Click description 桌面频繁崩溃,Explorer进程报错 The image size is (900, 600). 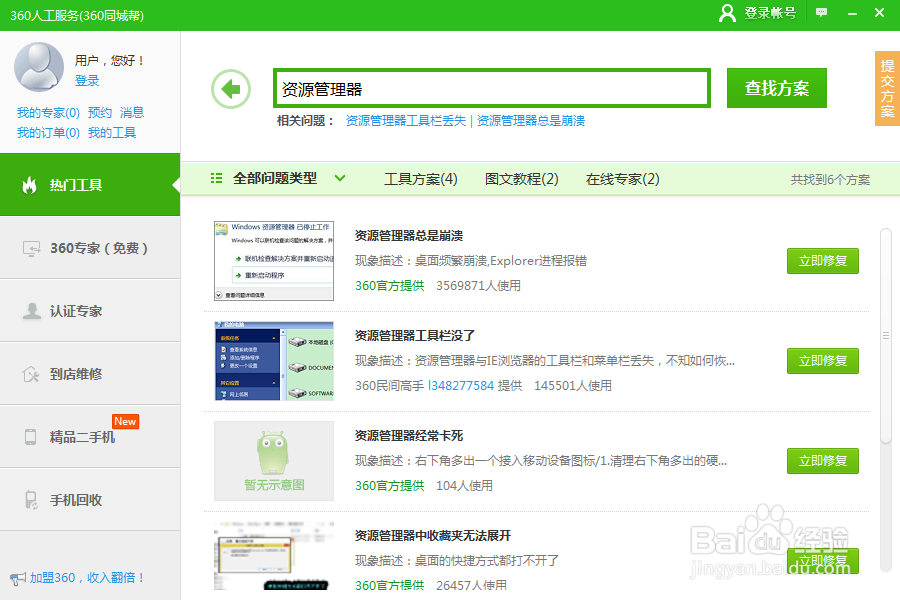click(x=501, y=261)
